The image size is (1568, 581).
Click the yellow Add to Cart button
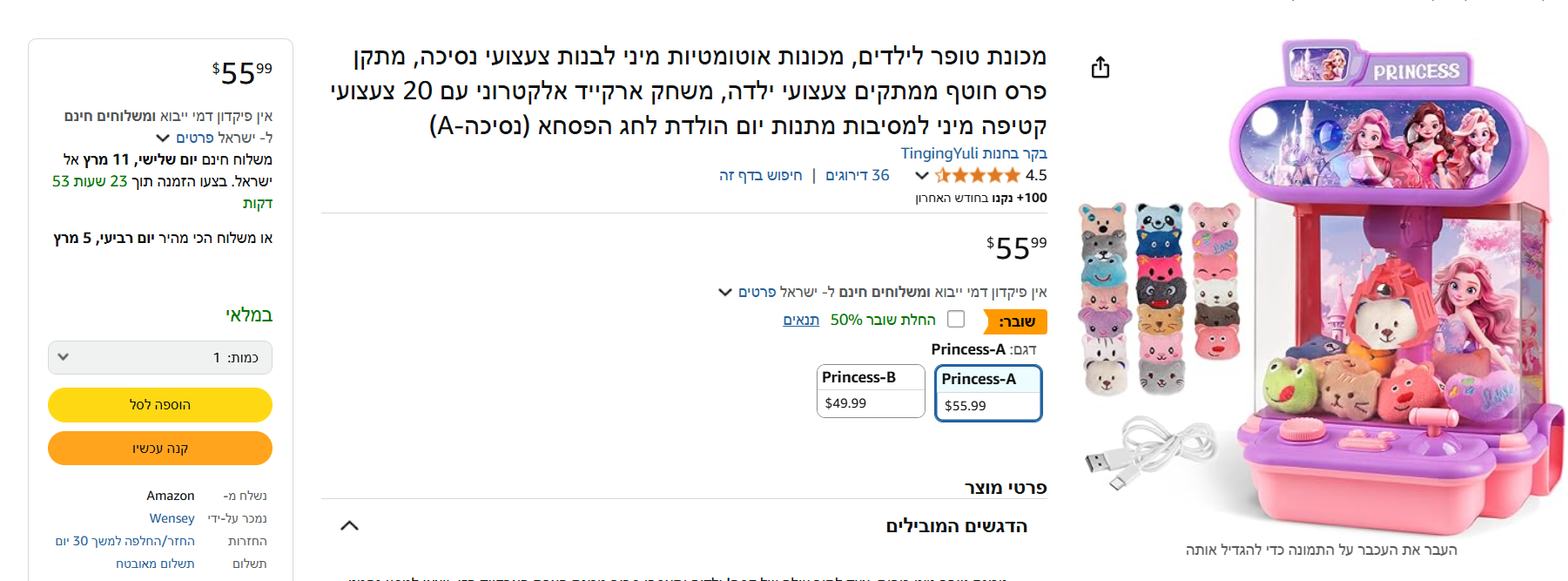coord(160,405)
